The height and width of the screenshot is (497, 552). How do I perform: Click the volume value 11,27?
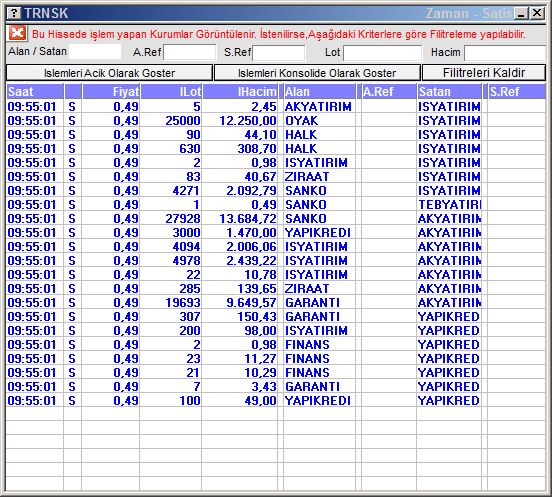(261, 359)
